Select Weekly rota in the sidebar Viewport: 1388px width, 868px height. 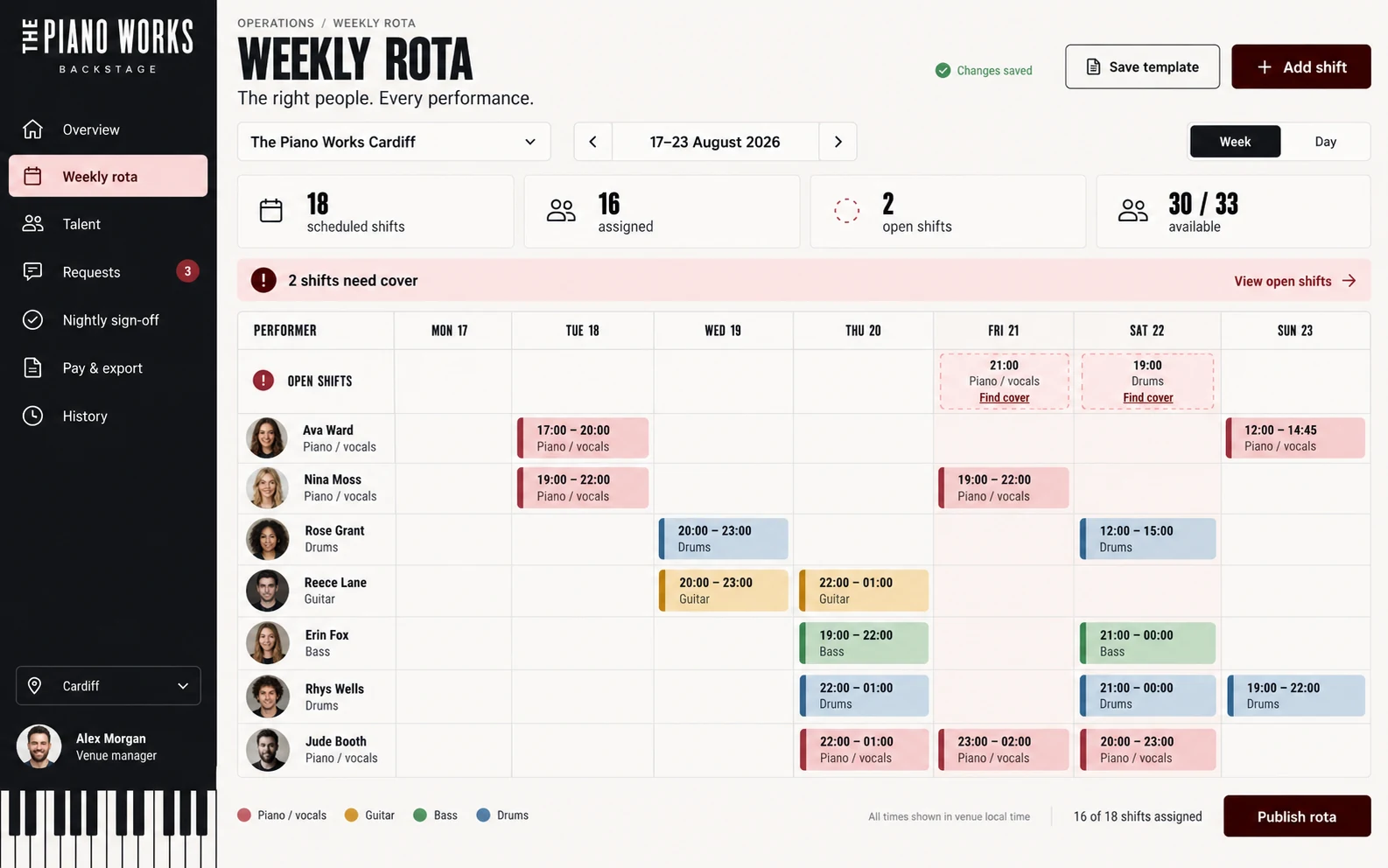(109, 176)
